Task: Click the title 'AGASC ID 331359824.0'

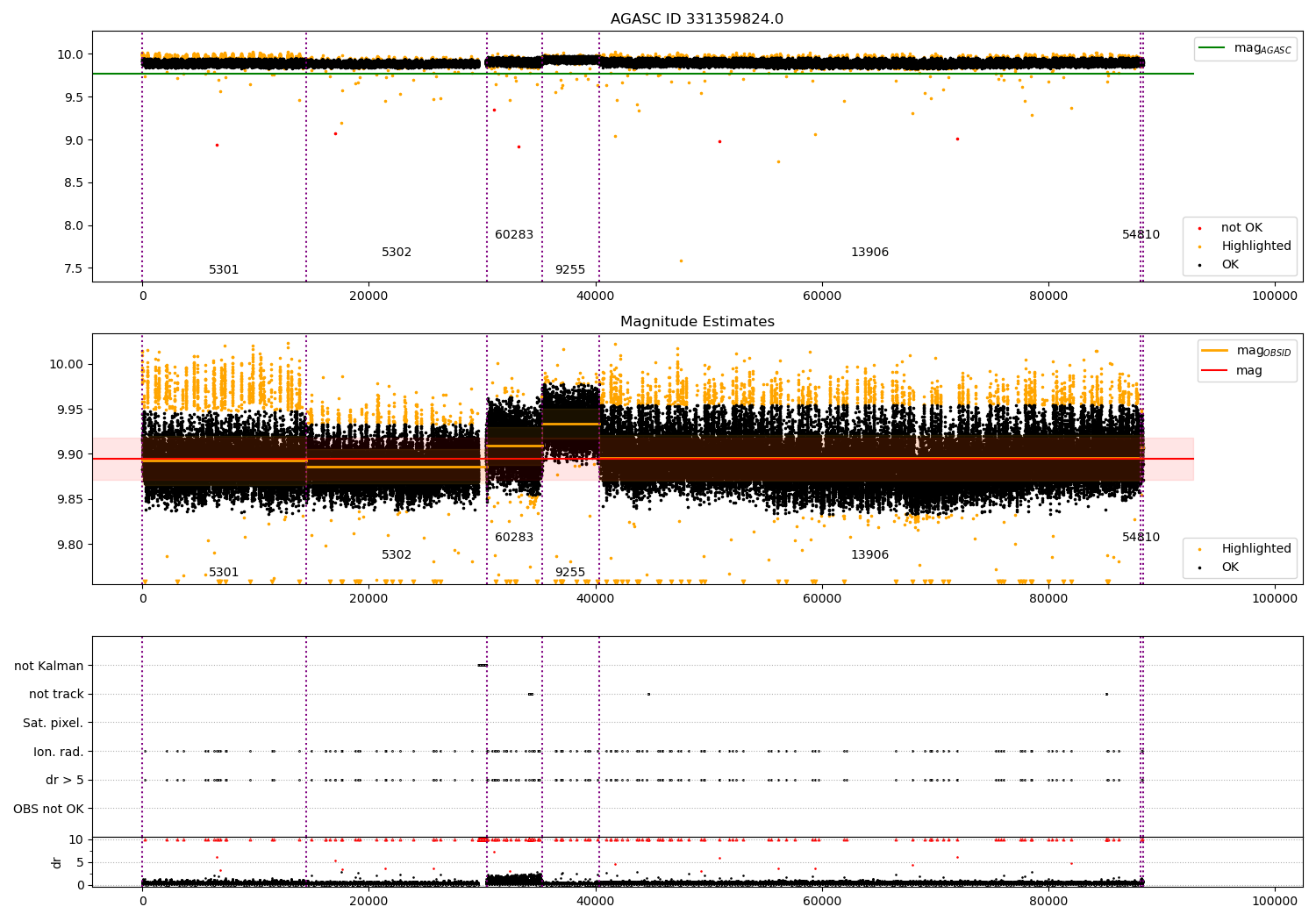Action: point(697,19)
